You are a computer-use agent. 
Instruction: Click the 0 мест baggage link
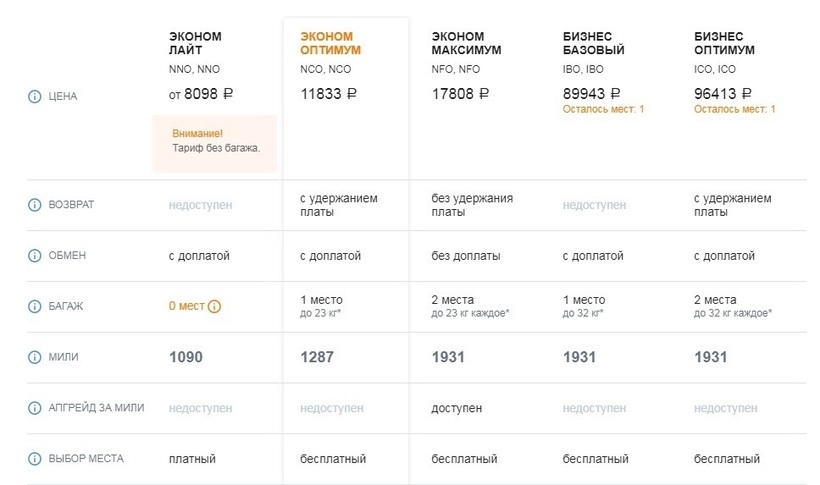coord(186,306)
